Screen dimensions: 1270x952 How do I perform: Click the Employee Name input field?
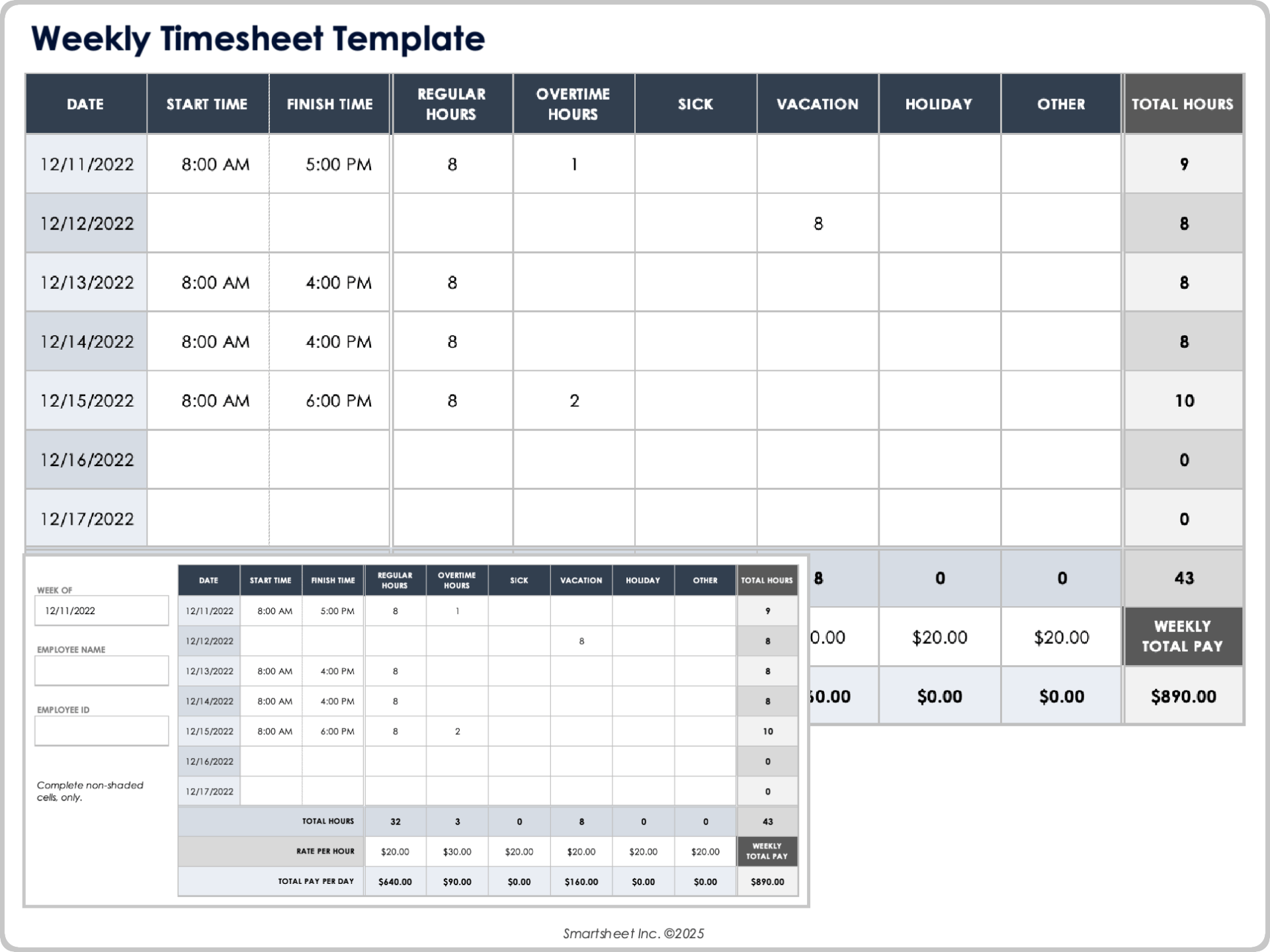pos(101,670)
